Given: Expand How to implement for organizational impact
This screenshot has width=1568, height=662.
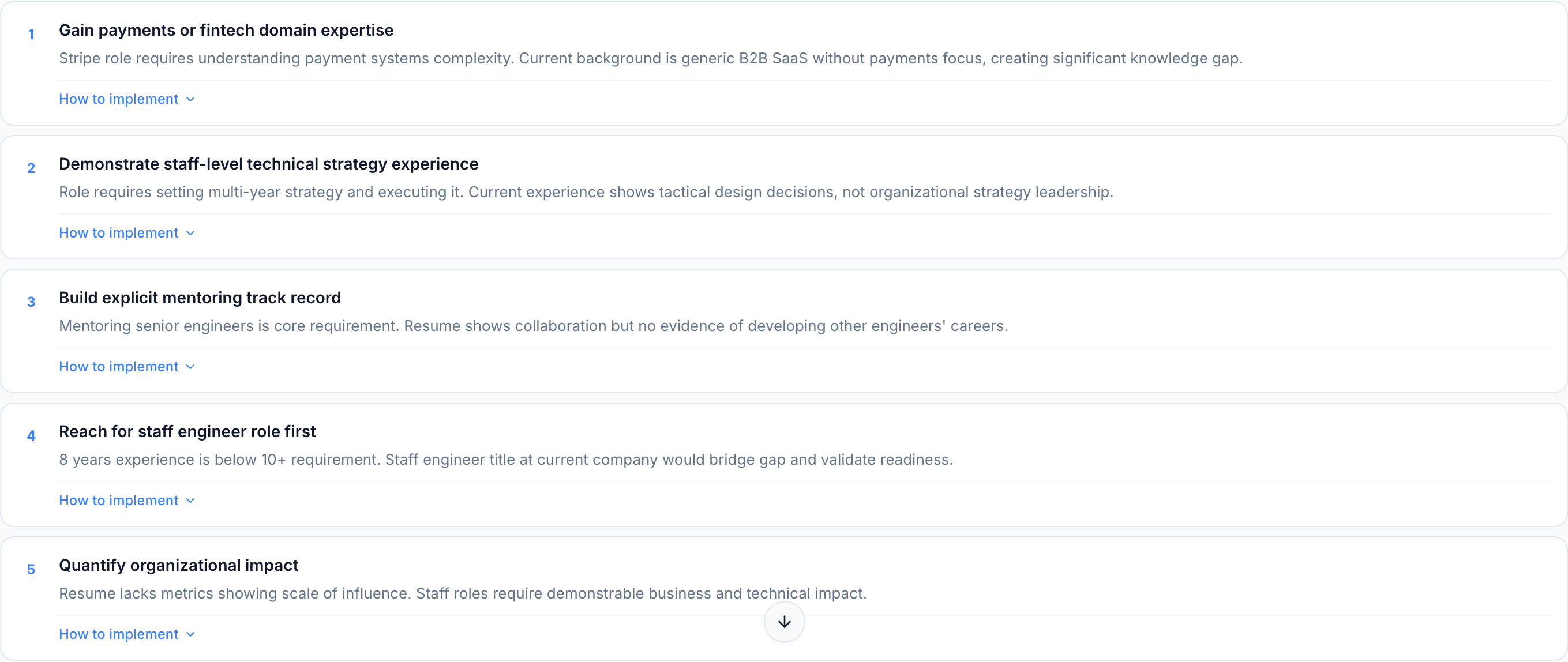Looking at the screenshot, I should click(119, 635).
